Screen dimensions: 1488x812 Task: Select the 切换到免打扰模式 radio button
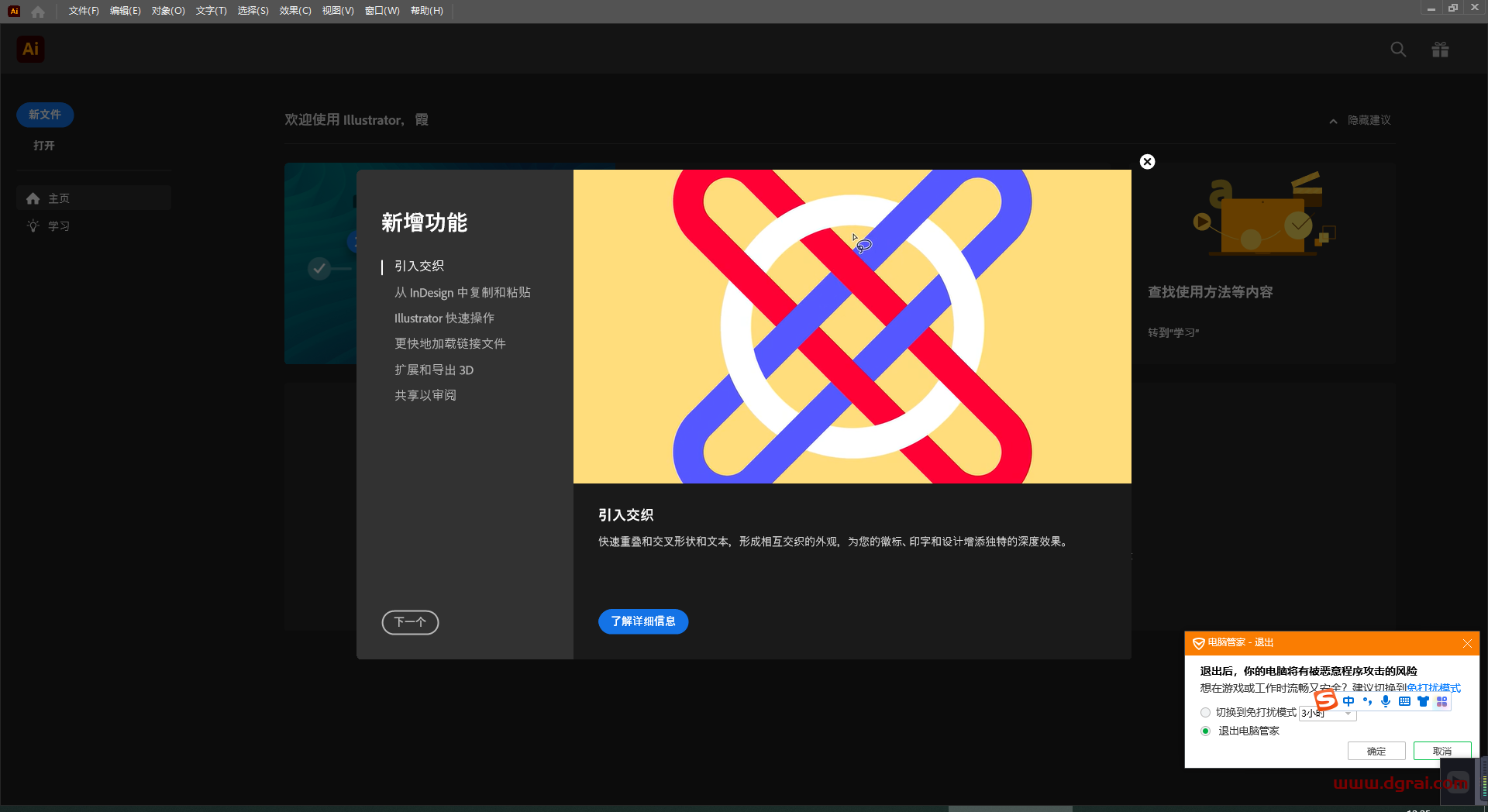1205,712
